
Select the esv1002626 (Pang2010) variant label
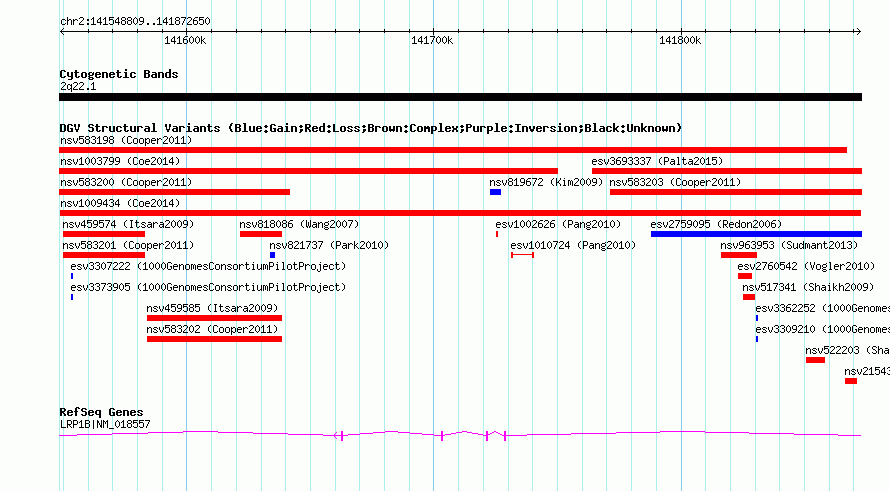pos(558,224)
